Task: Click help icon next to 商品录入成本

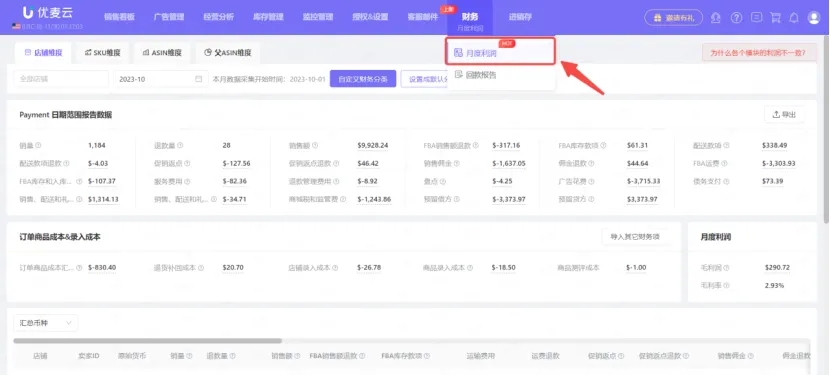Action: point(471,268)
